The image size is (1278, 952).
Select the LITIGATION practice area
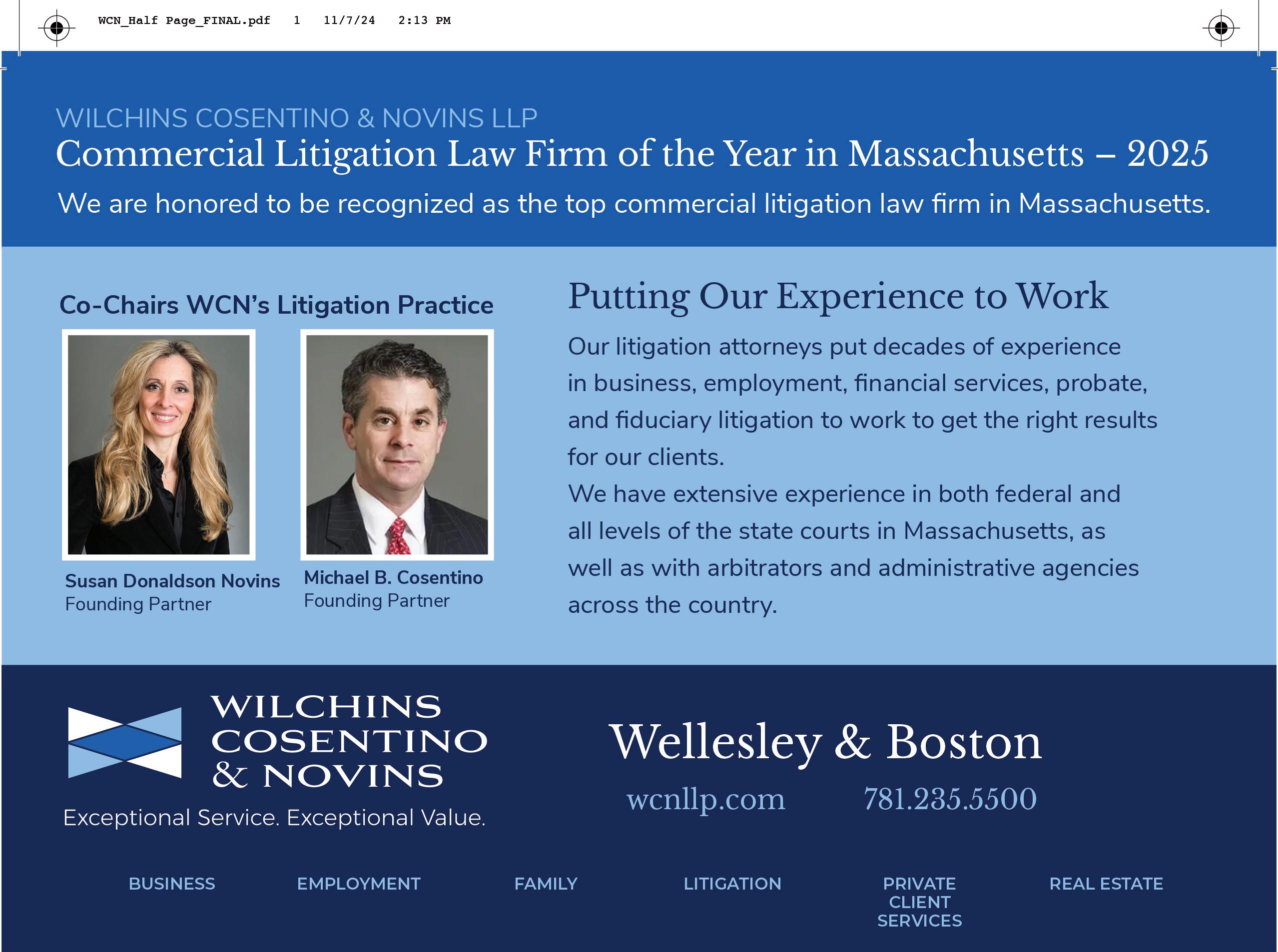point(732,884)
